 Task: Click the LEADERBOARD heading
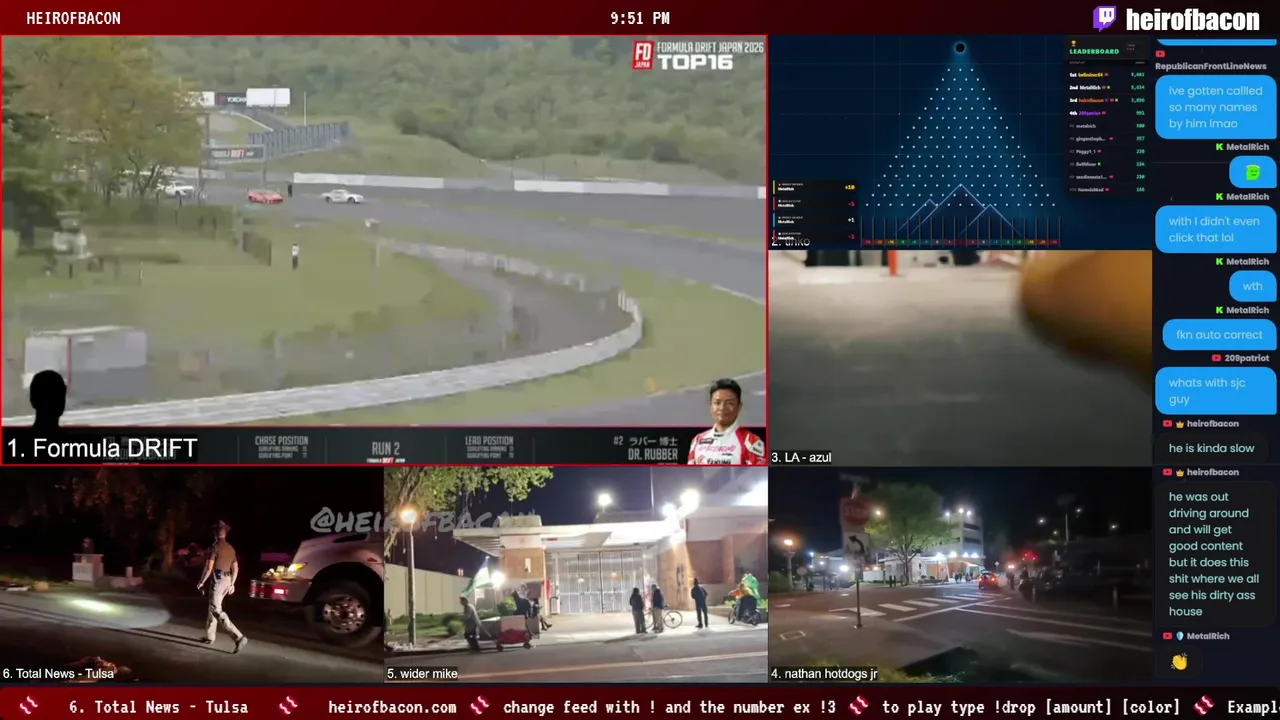pyautogui.click(x=1094, y=51)
